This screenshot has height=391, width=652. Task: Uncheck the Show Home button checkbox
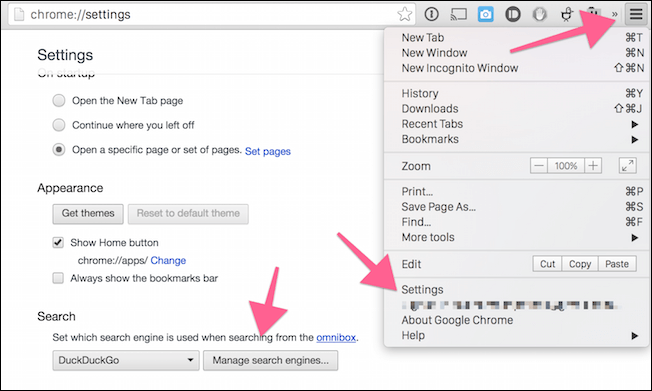coord(58,243)
